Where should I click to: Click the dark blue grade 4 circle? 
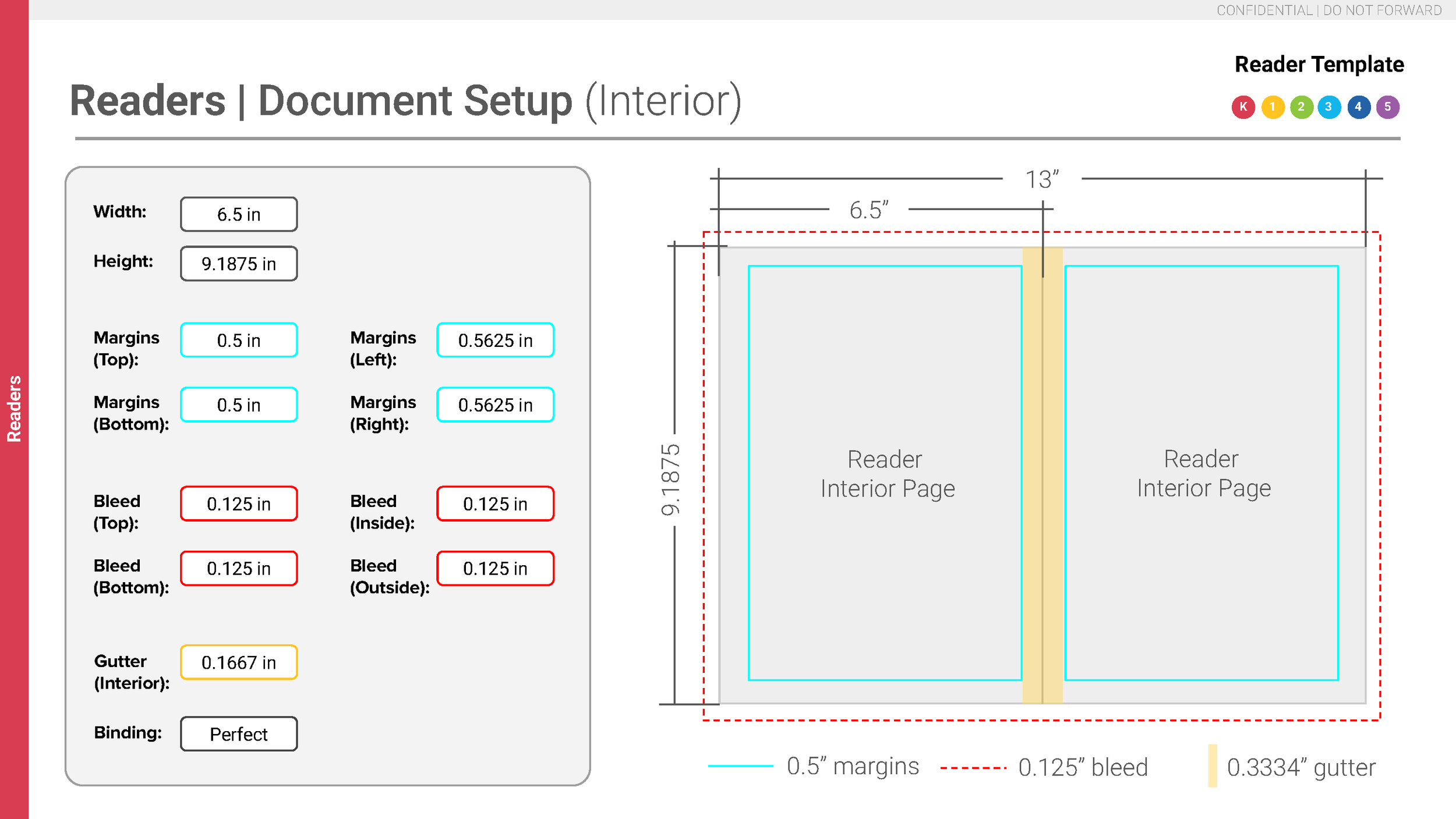[x=1359, y=107]
